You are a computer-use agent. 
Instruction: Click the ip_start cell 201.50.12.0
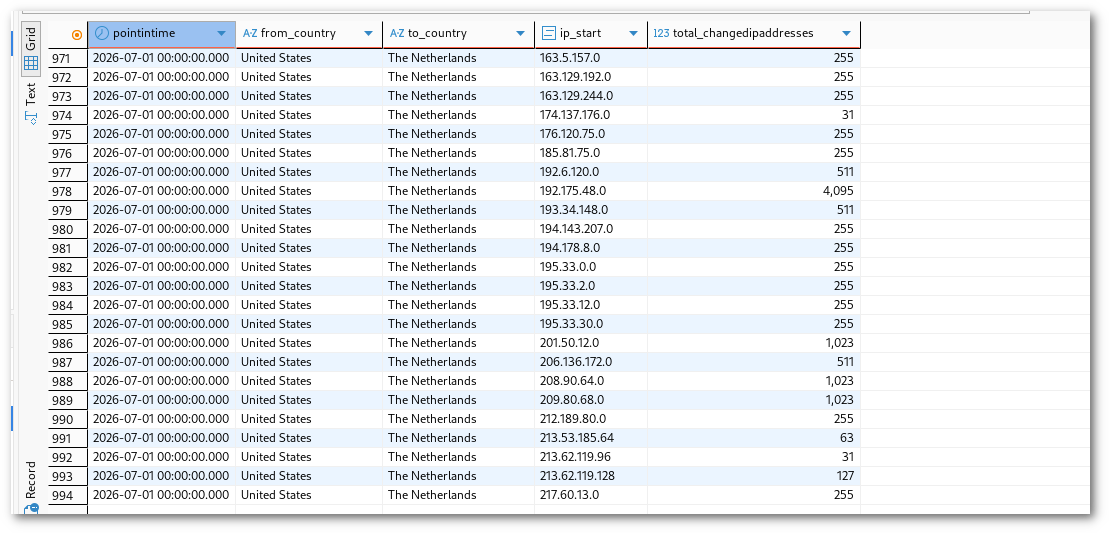click(x=591, y=343)
